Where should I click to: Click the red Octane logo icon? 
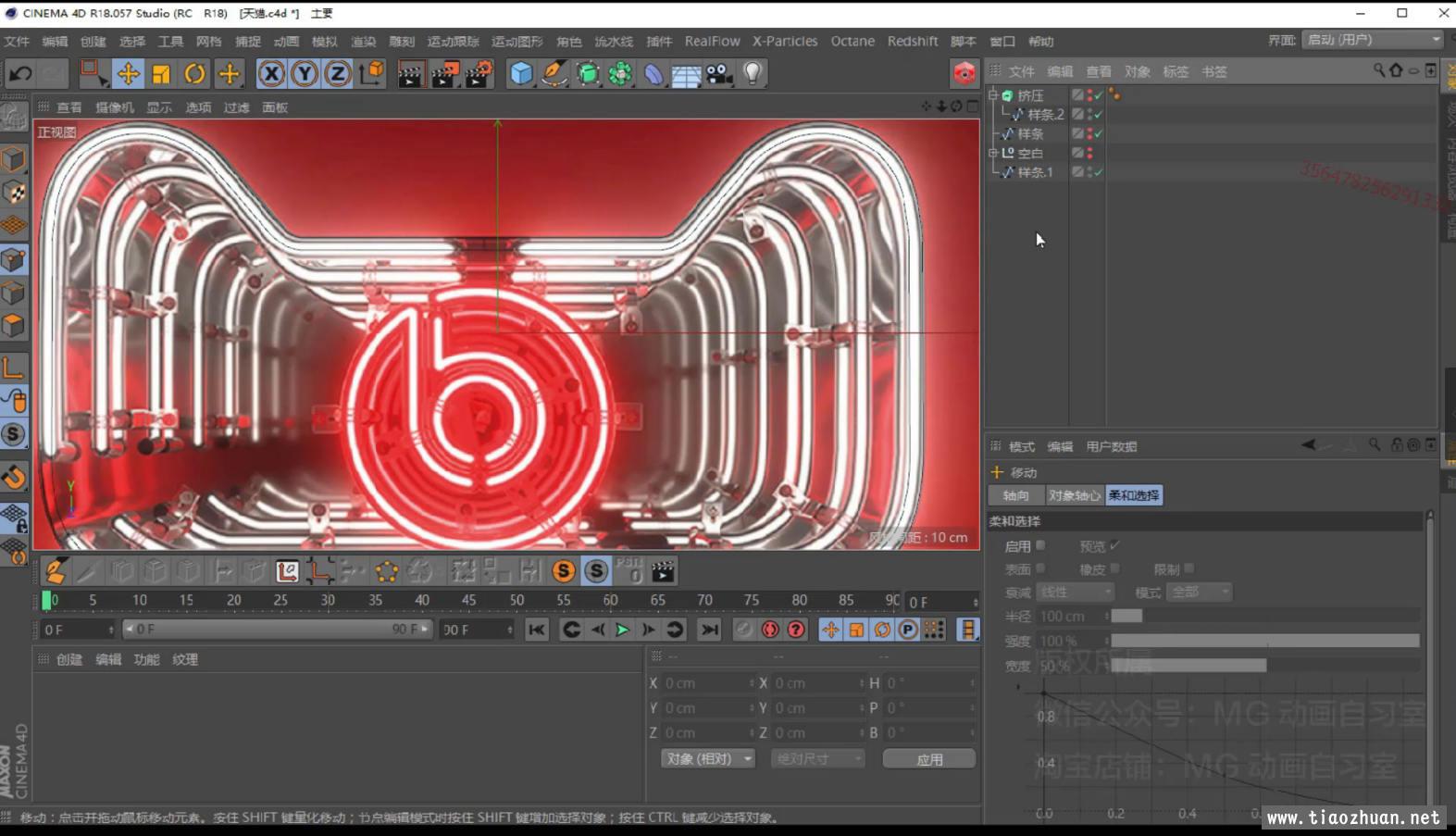click(964, 73)
